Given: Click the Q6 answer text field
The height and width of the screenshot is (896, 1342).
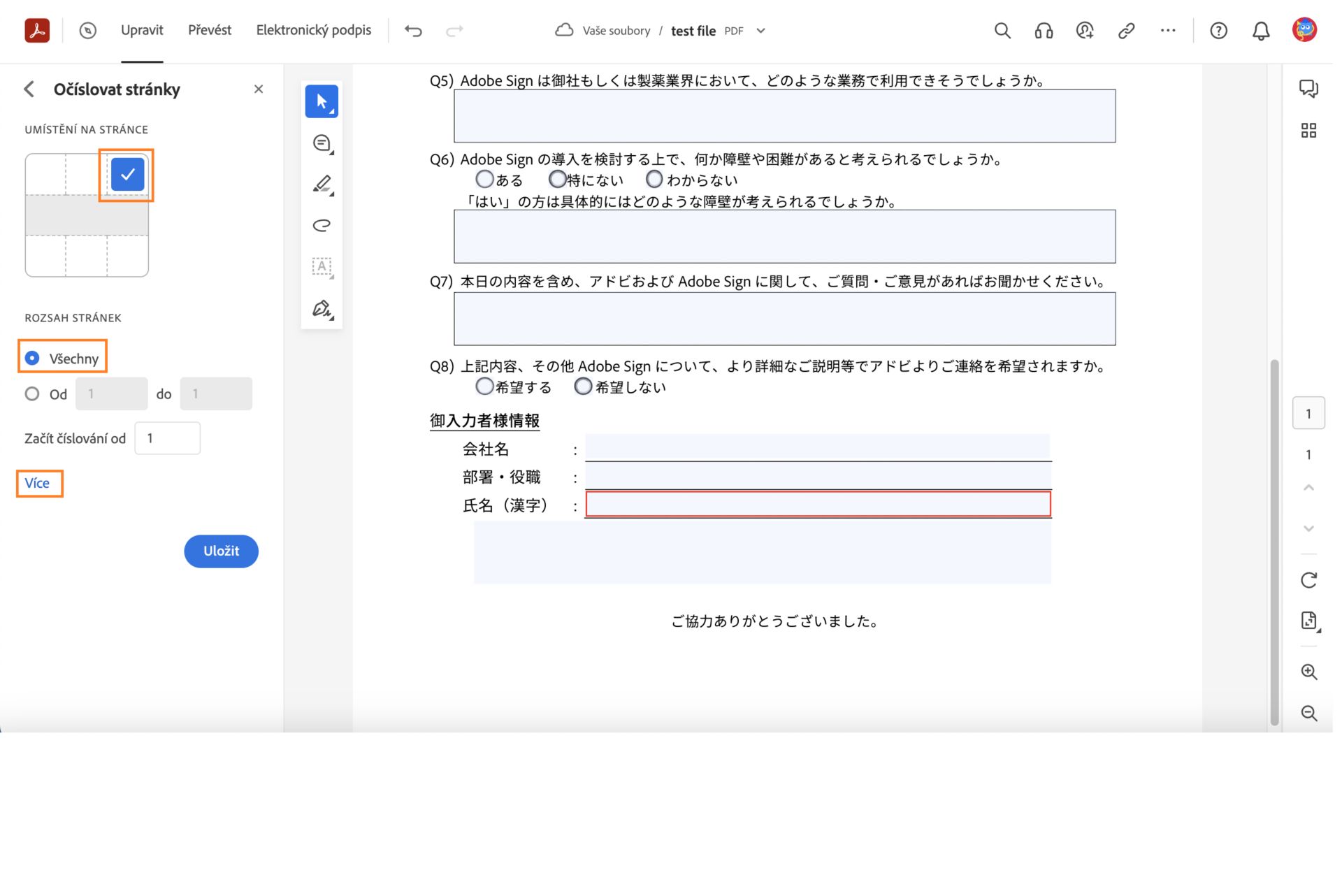Looking at the screenshot, I should (x=785, y=237).
